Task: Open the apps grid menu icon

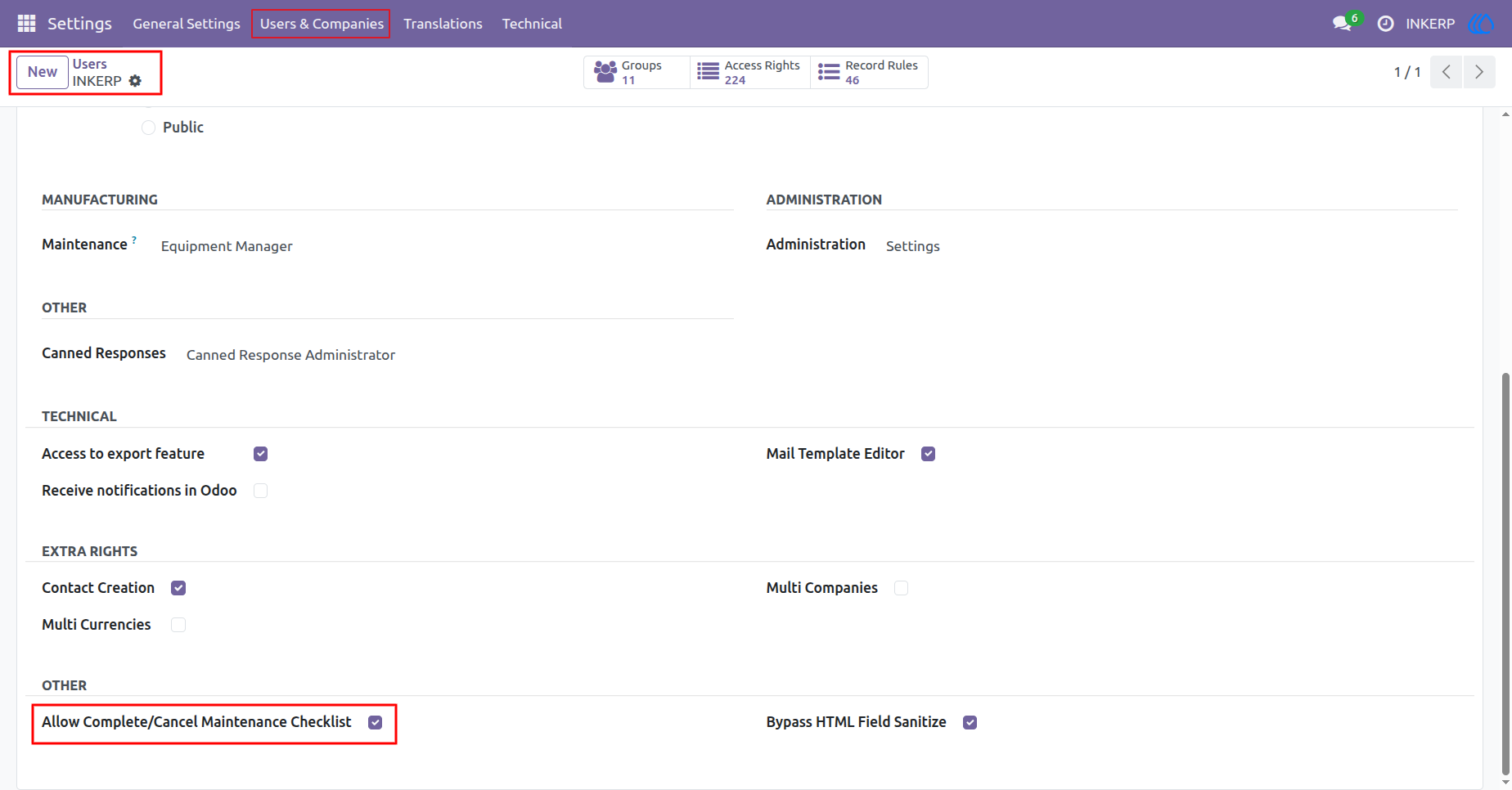Action: [x=26, y=24]
